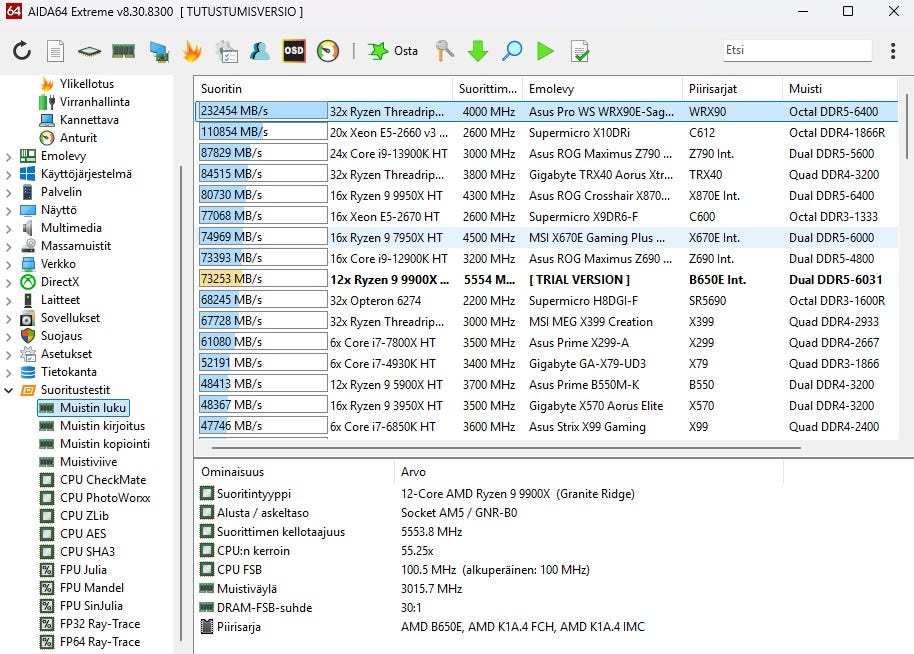Select Virranhallinta in the tree

(x=94, y=102)
